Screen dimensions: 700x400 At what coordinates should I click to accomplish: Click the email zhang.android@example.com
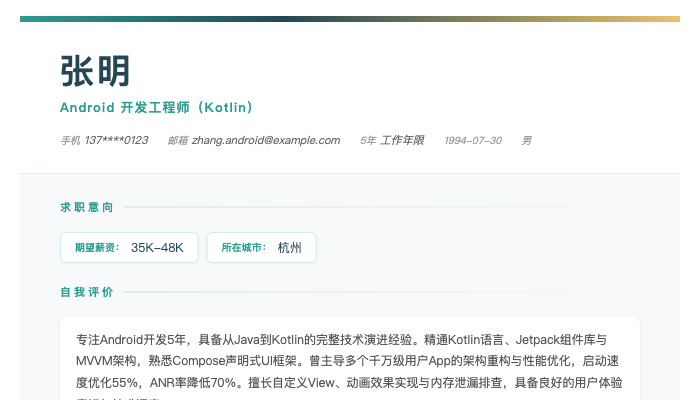pos(266,140)
